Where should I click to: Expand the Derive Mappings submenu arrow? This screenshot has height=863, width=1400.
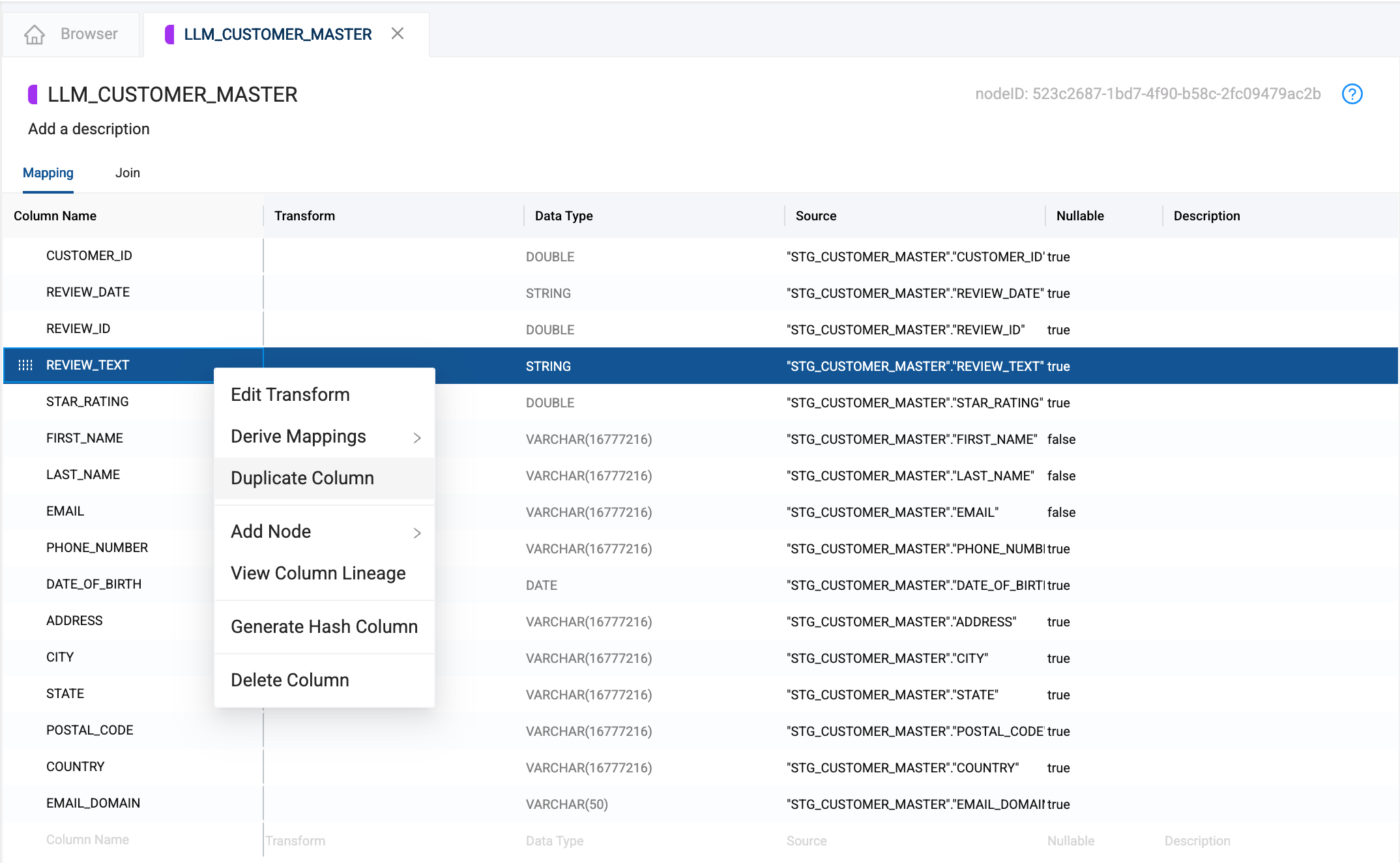(x=417, y=437)
